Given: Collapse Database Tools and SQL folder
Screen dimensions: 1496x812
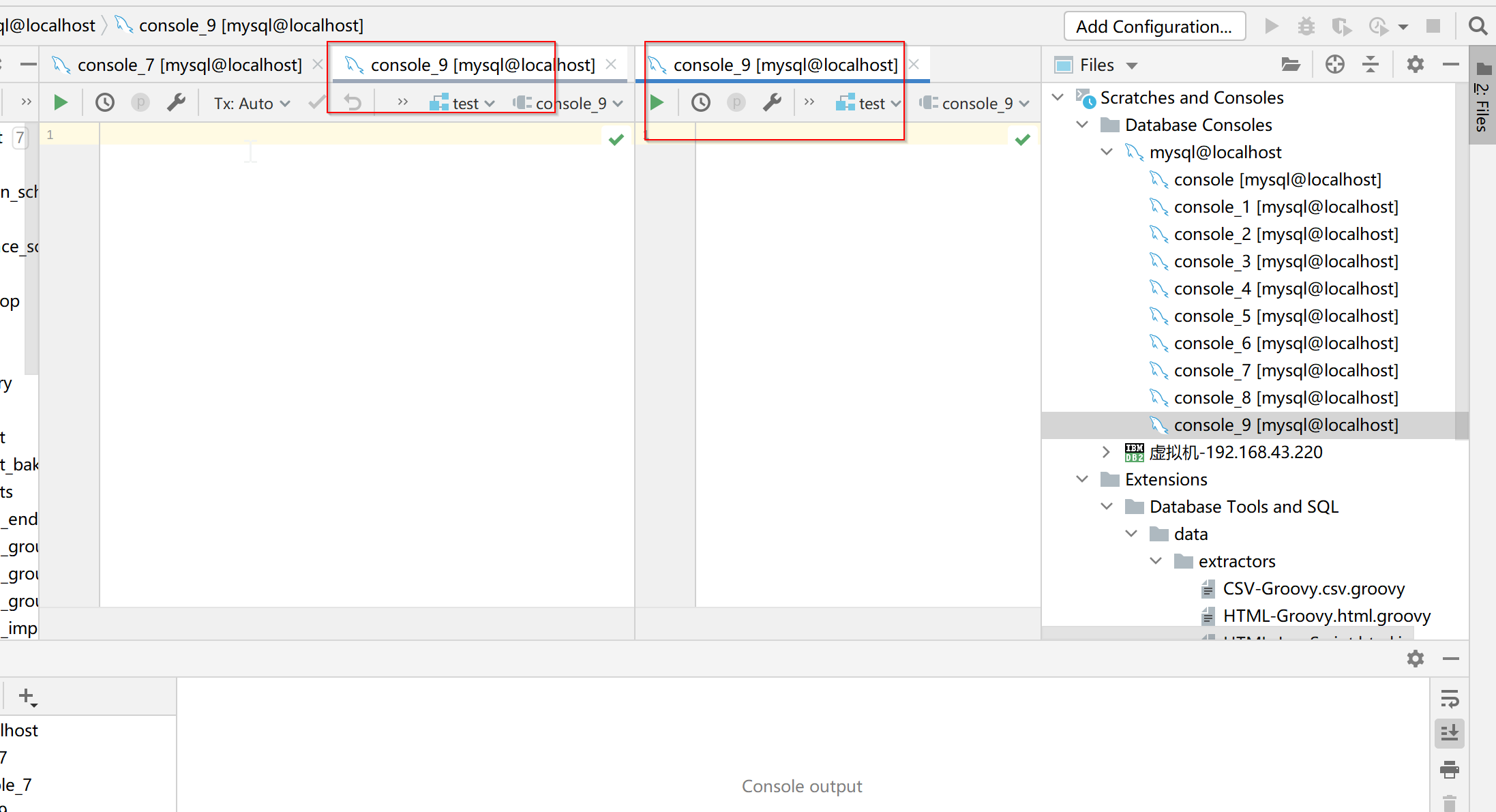Looking at the screenshot, I should click(x=1107, y=507).
